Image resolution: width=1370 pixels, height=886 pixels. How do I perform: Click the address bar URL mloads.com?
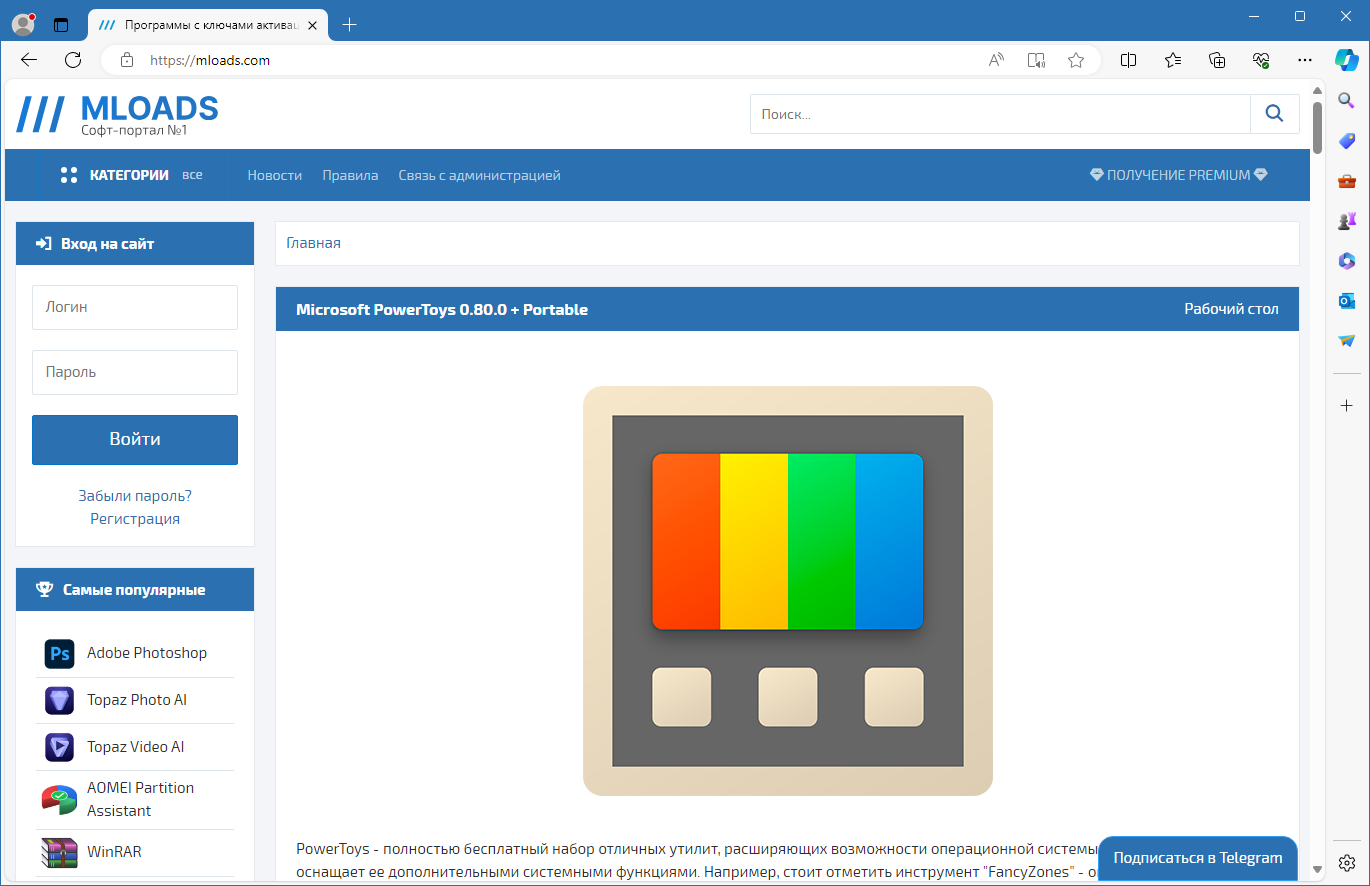210,60
